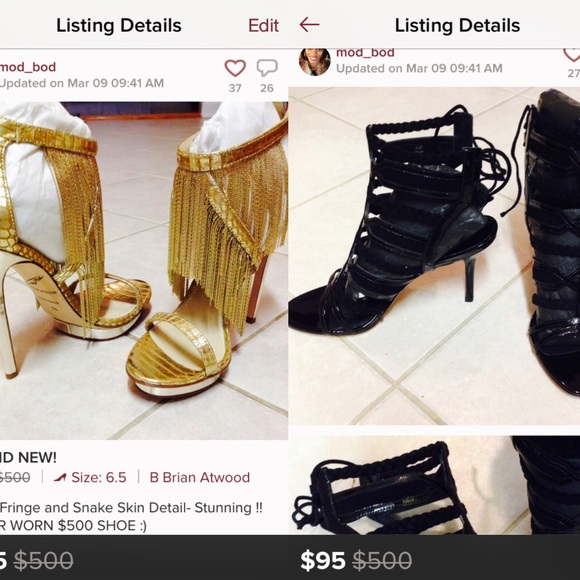The image size is (580, 580).
Task: Click Edit on the left listing
Action: click(x=263, y=26)
